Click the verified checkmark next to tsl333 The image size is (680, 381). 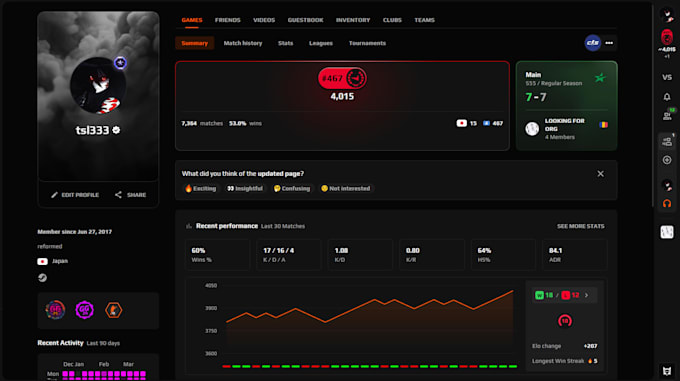[116, 130]
